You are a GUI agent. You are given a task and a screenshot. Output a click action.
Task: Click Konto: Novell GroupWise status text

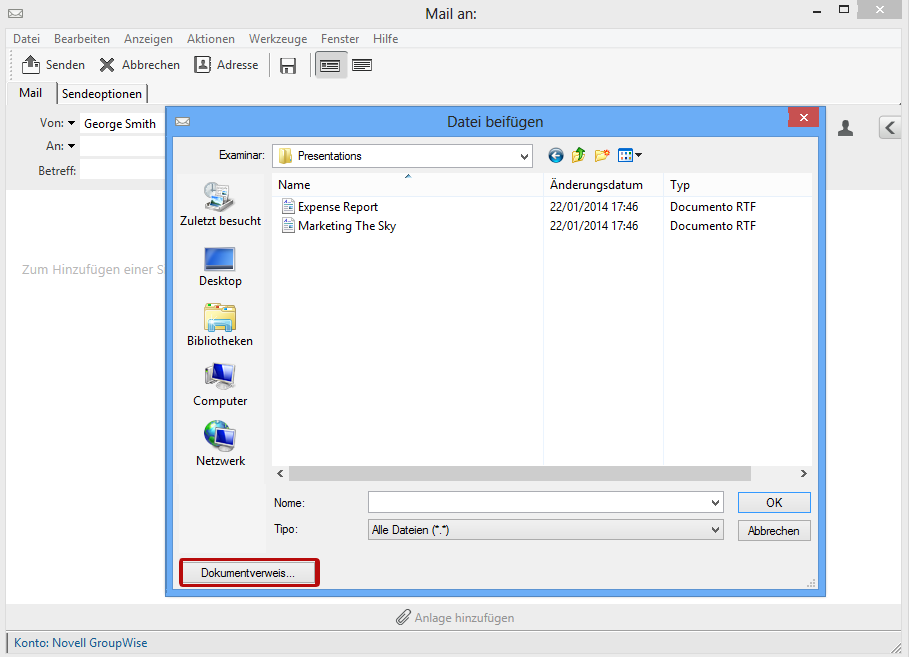(x=81, y=643)
